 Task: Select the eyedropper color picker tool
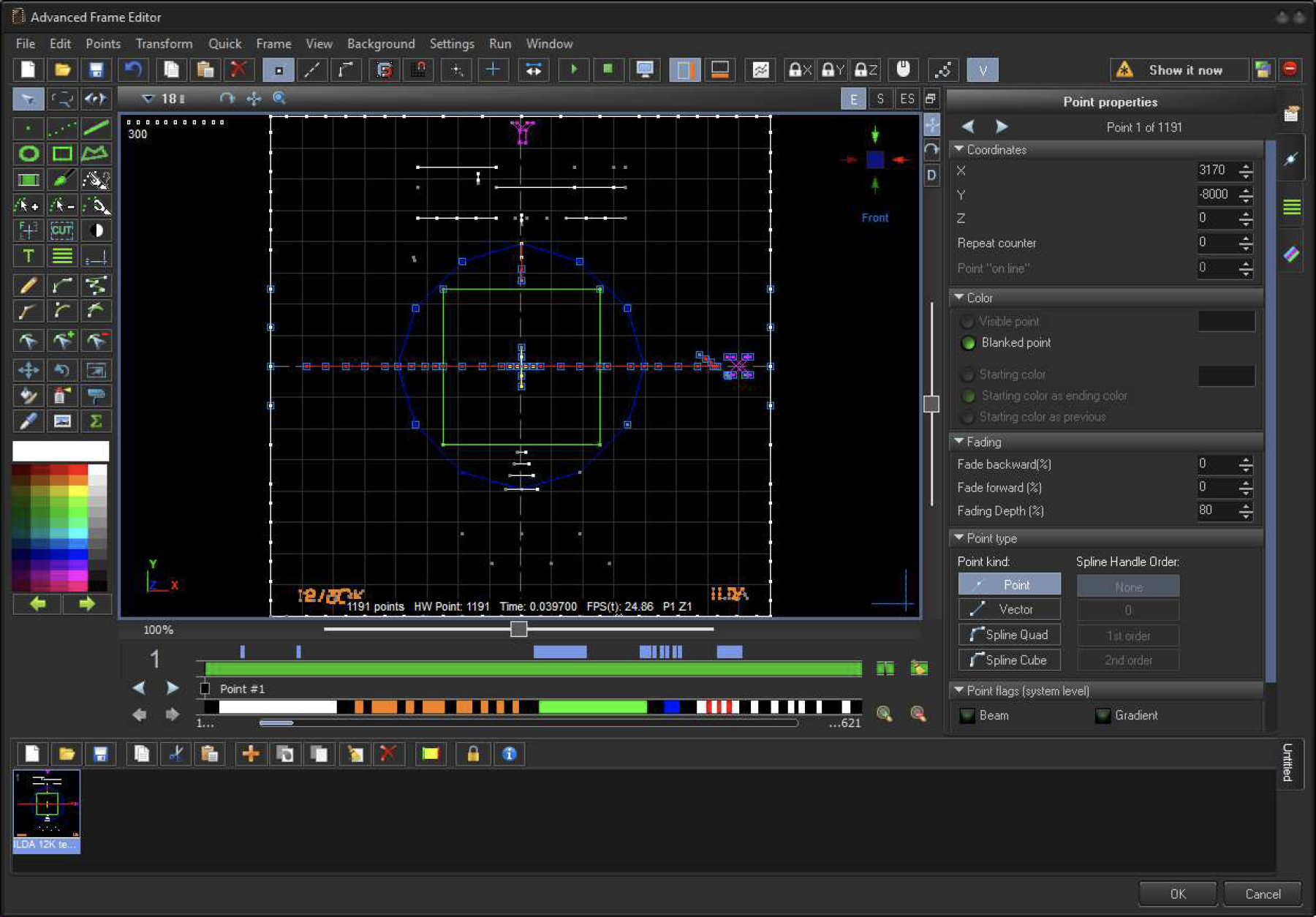click(x=29, y=421)
